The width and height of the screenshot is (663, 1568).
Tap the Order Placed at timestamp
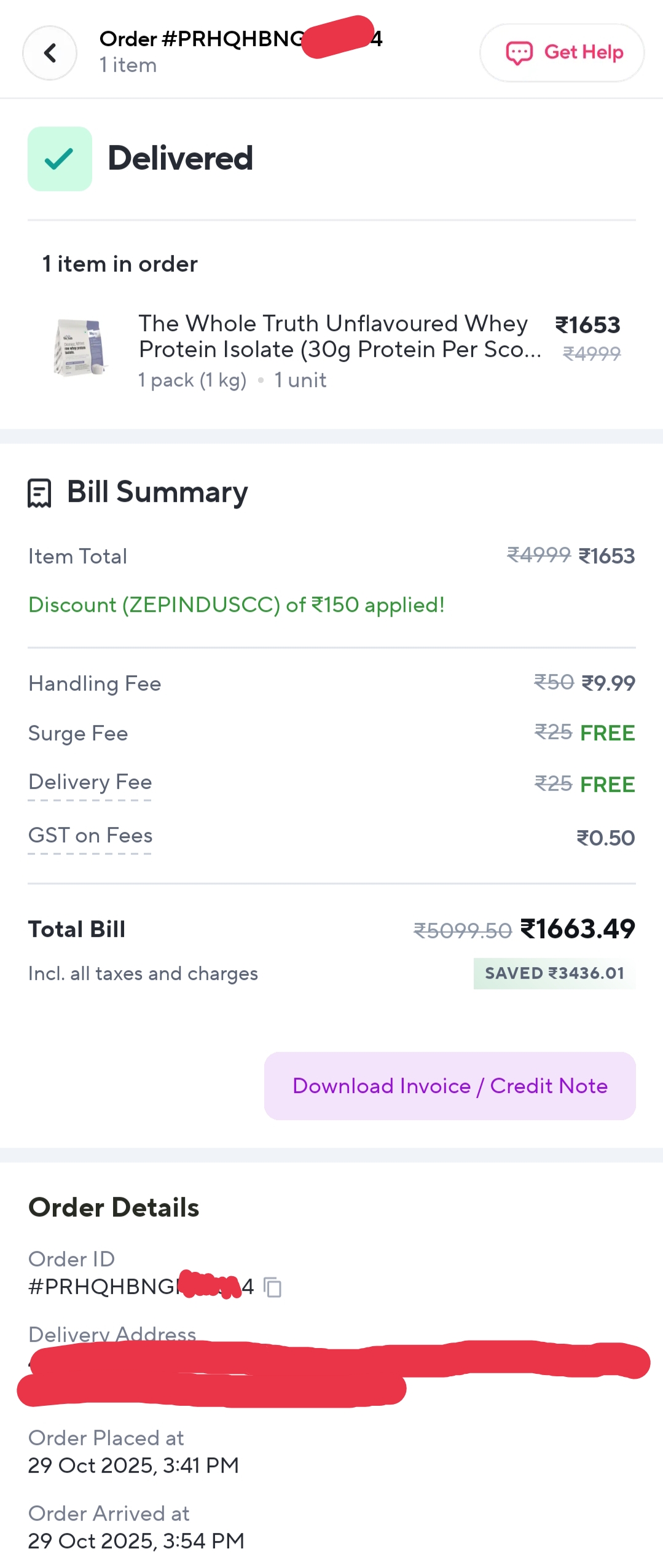(x=133, y=1465)
